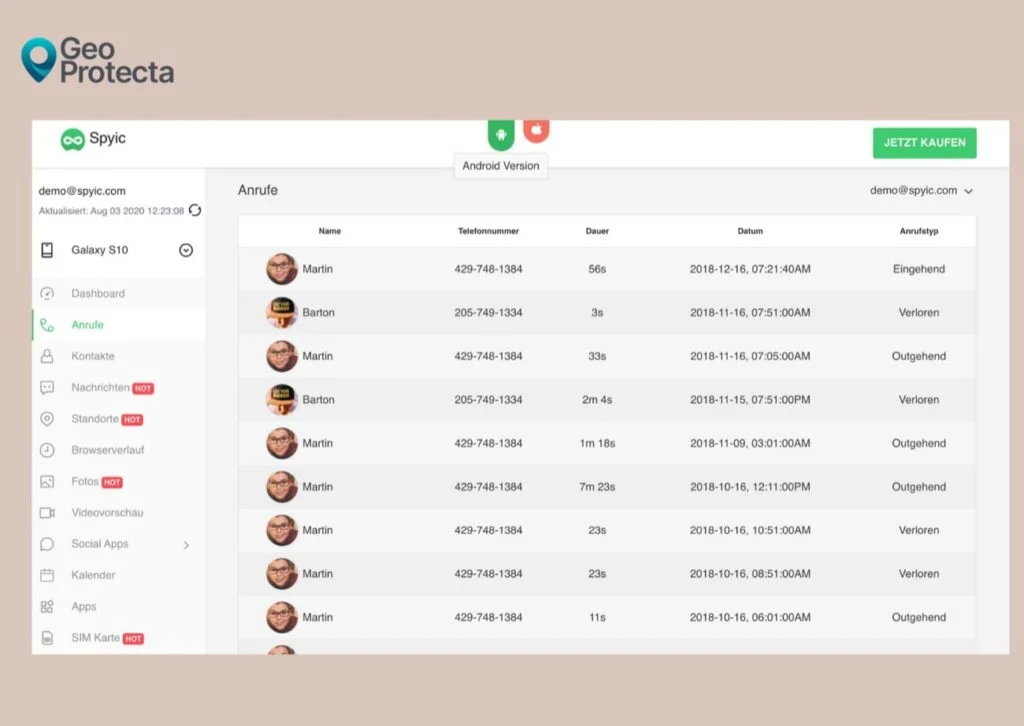This screenshot has width=1024, height=726.
Task: Click the date 2018-11-16, 07:05:00AM
Action: 750,356
